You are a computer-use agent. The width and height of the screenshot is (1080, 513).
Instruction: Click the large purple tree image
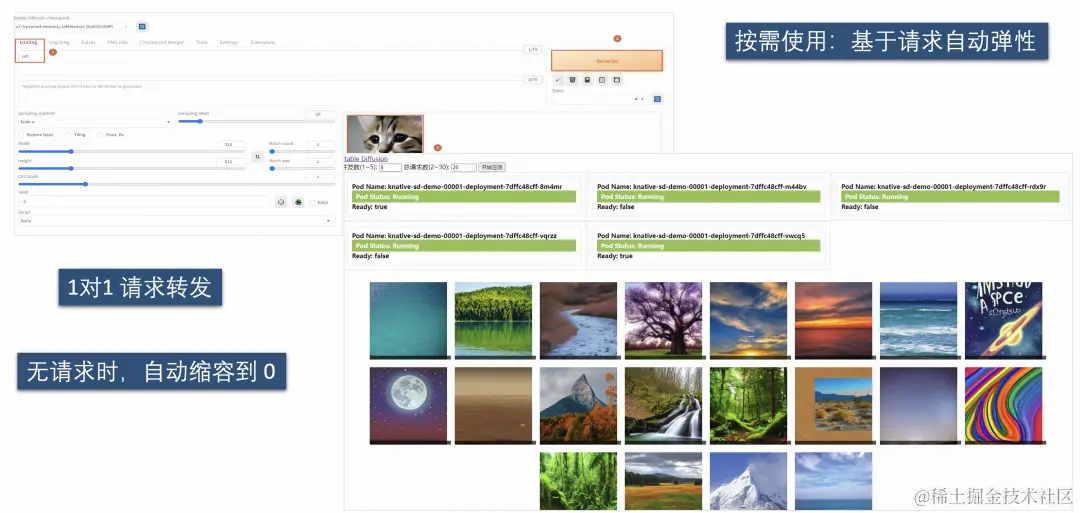[664, 320]
